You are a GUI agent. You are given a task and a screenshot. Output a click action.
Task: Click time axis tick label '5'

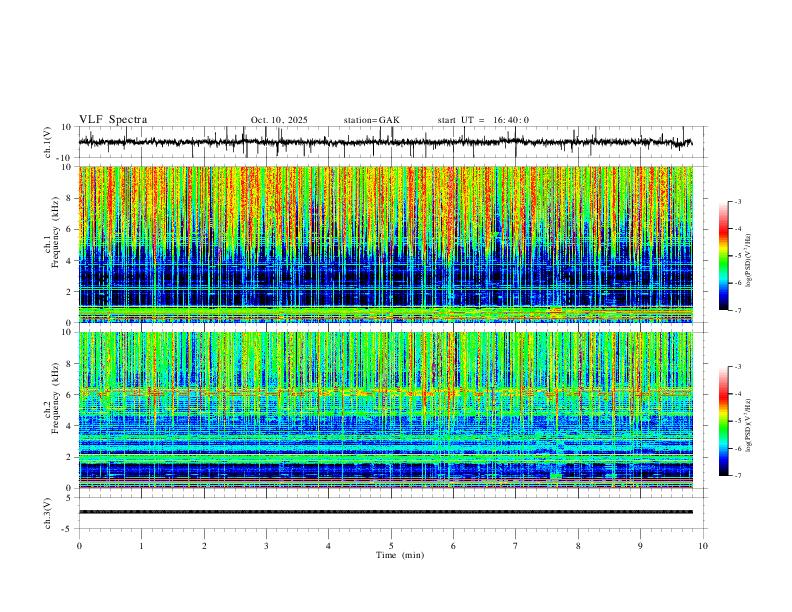(x=391, y=546)
